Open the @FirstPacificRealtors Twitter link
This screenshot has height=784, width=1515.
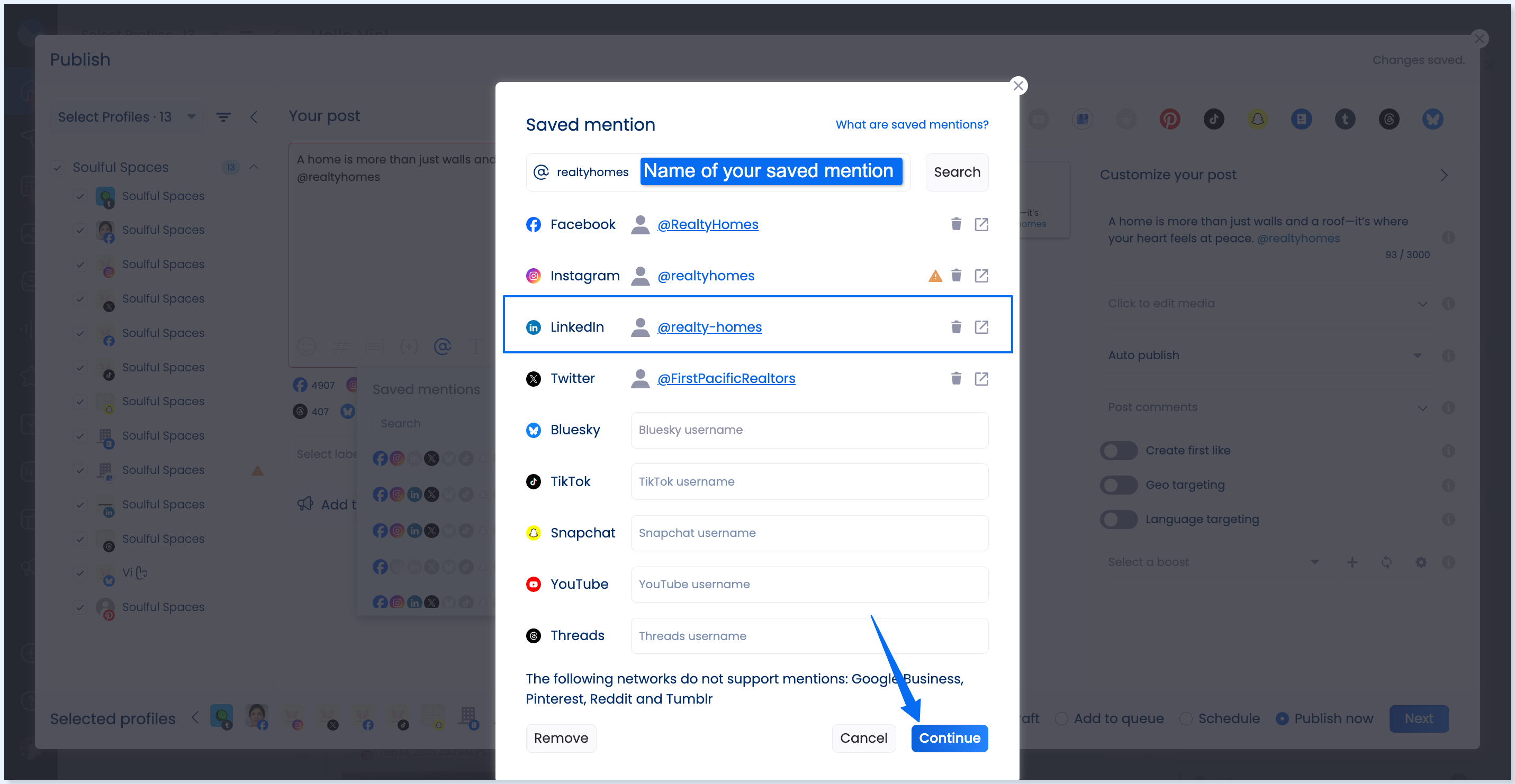726,378
